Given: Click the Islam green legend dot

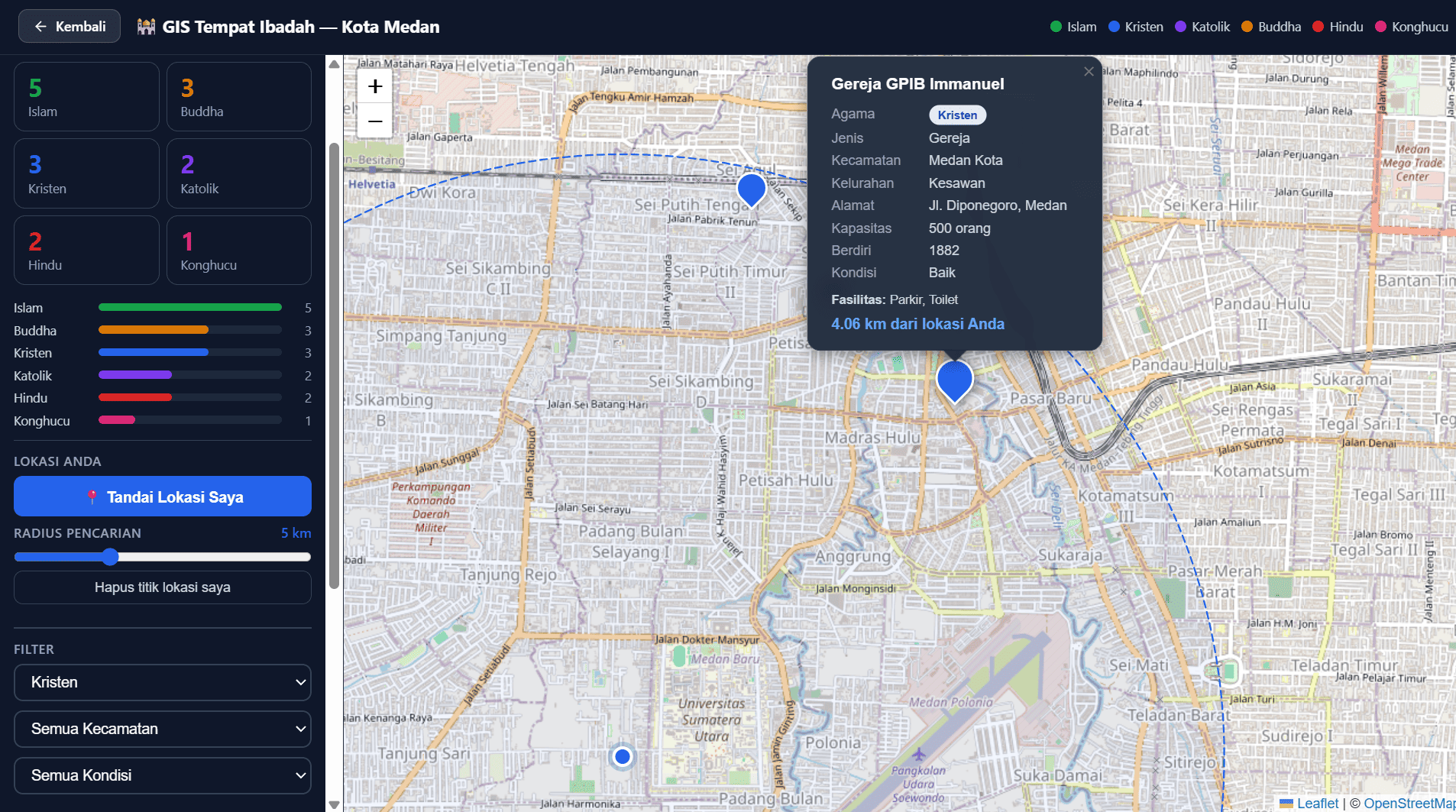Looking at the screenshot, I should point(1056,27).
